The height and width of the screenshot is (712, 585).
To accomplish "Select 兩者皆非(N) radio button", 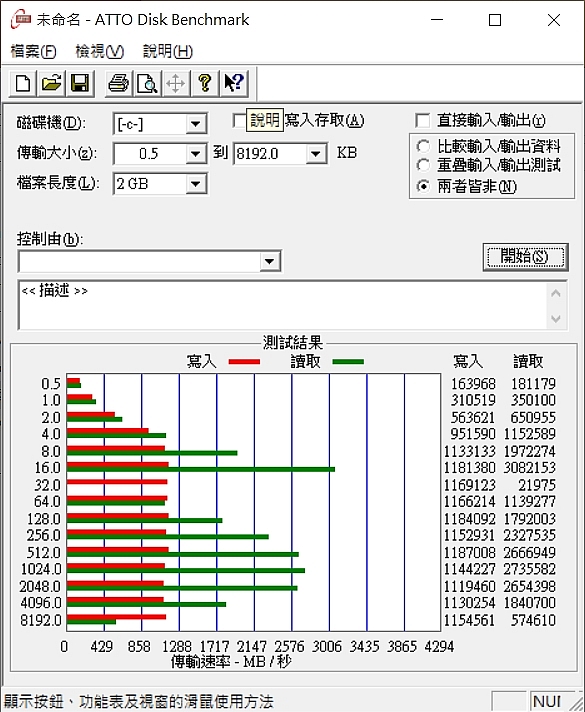I will (x=423, y=186).
